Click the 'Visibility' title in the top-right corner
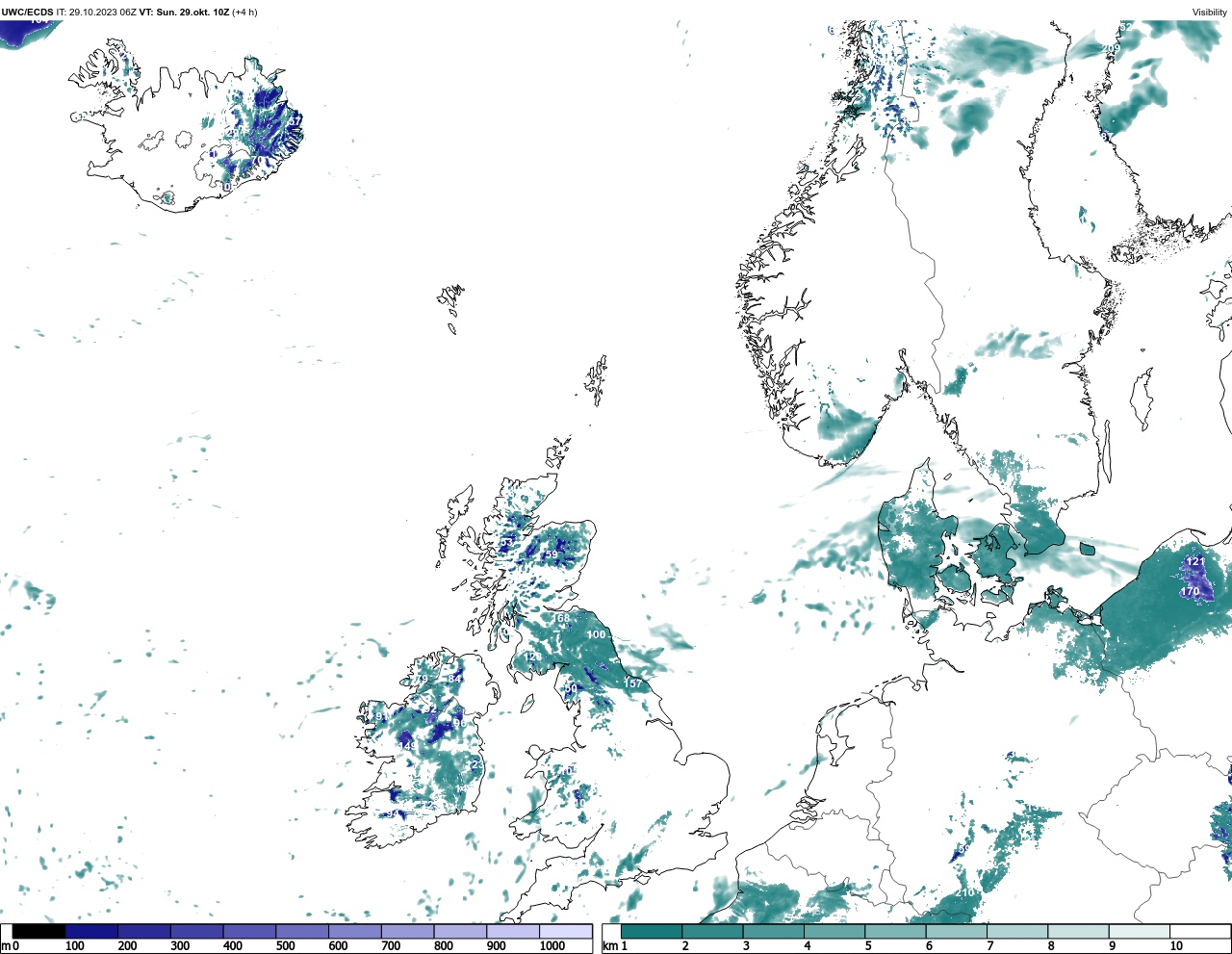This screenshot has height=954, width=1232. 1210,13
